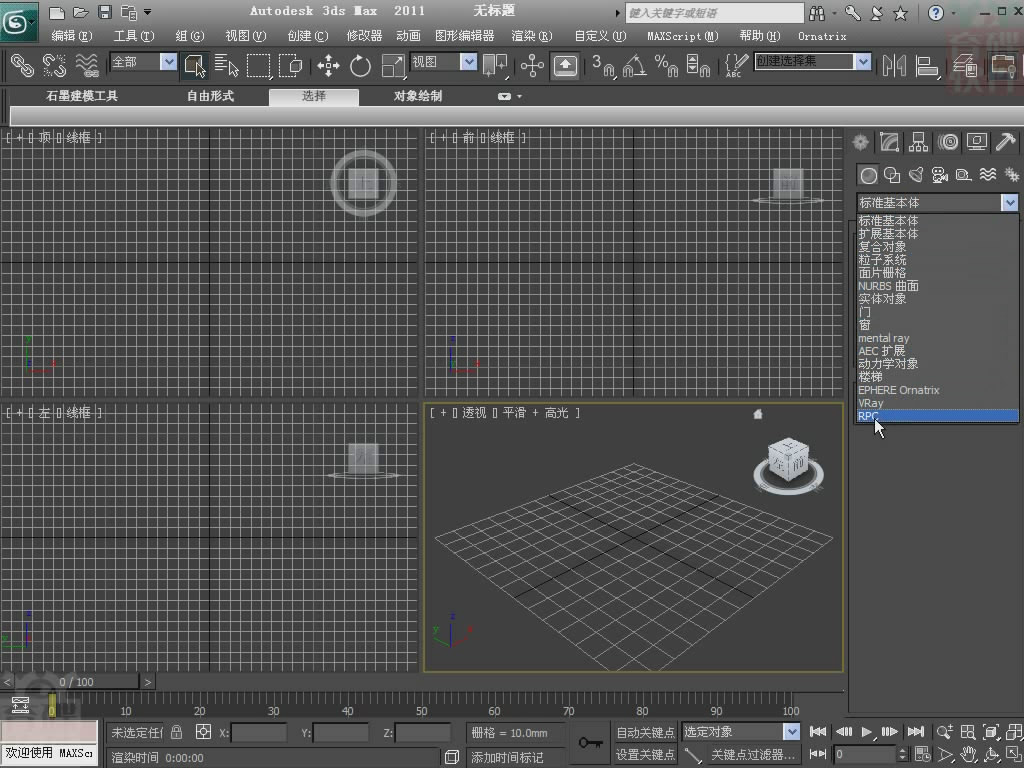Screen dimensions: 1024x768
Task: Collapse the 标准基本体 category dropdown arrow
Action: point(1010,202)
